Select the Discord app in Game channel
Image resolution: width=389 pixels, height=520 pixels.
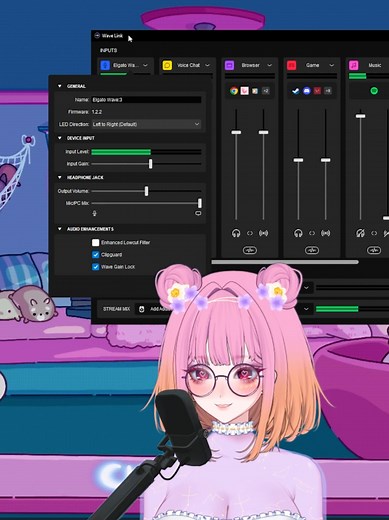[x=307, y=91]
